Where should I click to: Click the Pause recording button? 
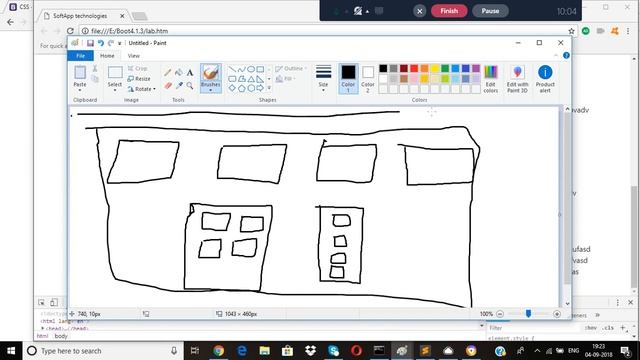[x=490, y=11]
